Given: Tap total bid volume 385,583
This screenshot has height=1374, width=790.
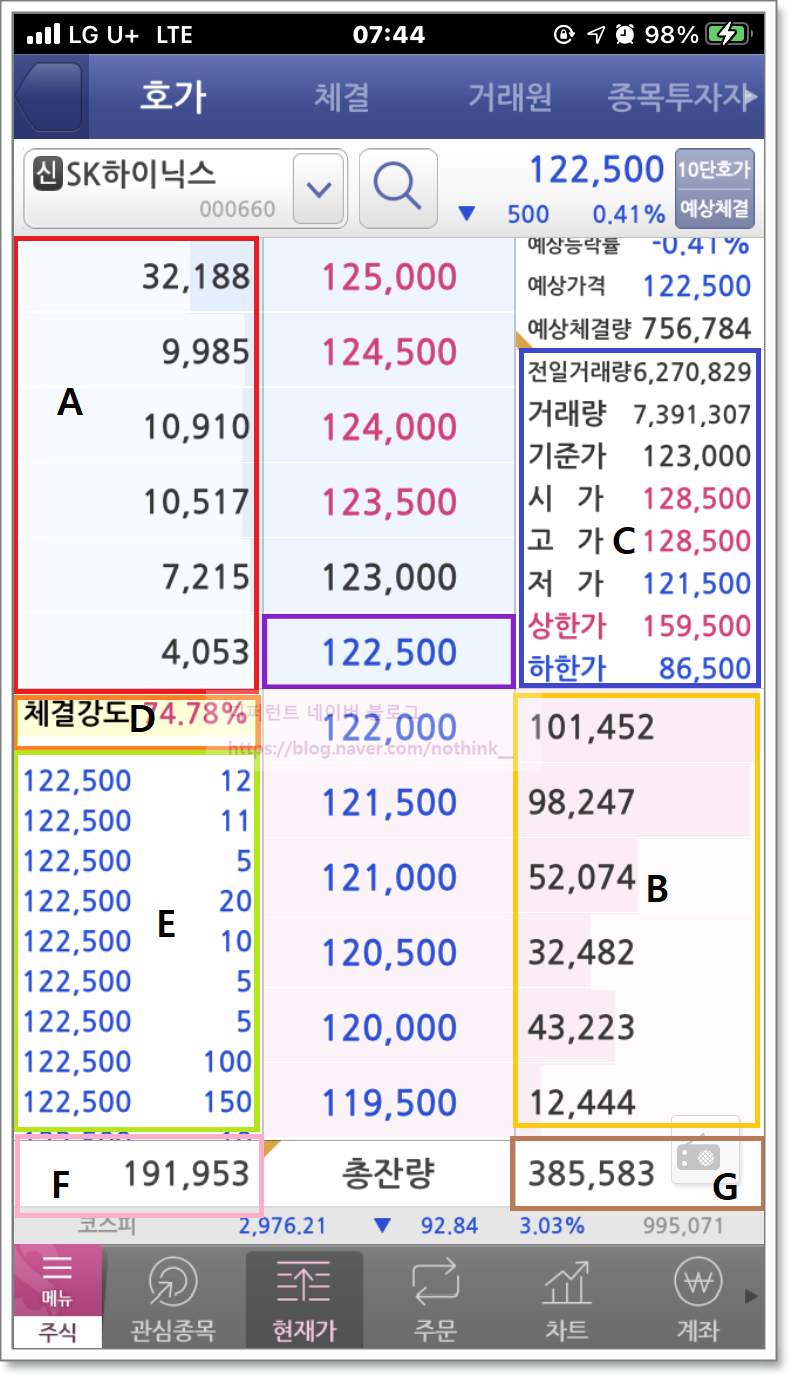Looking at the screenshot, I should 591,1173.
